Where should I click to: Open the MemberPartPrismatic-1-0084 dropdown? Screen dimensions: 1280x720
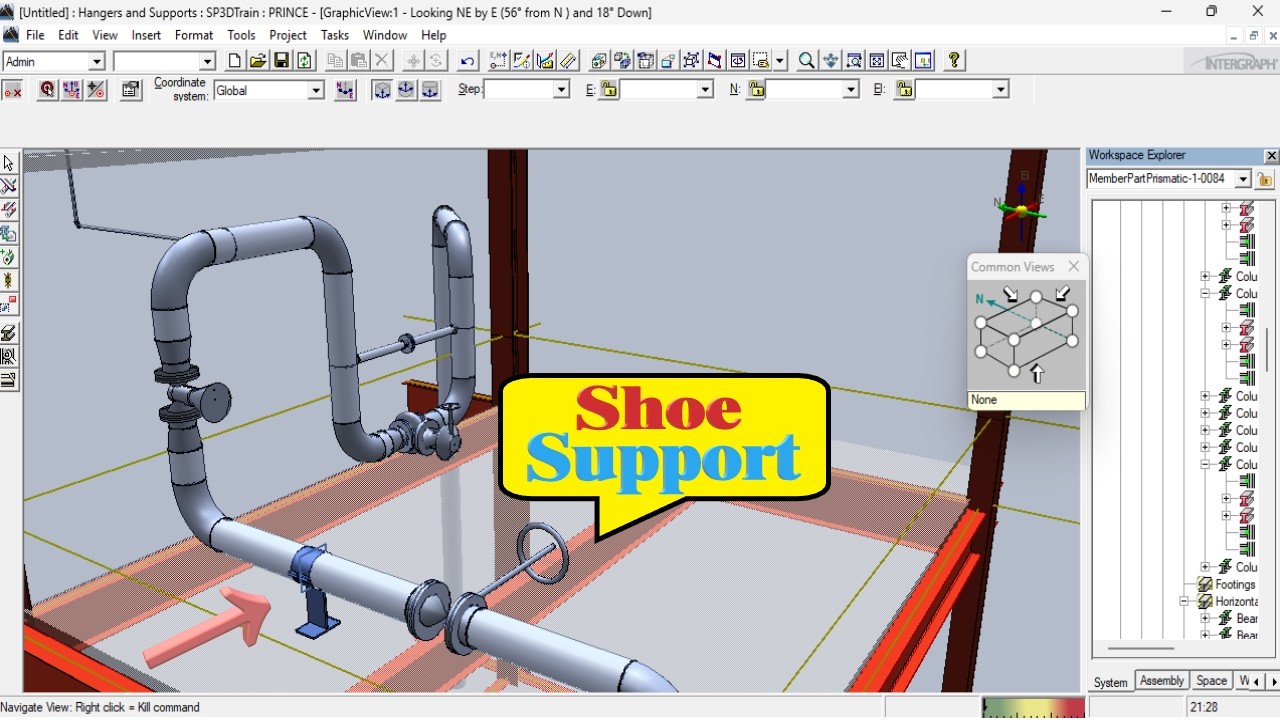click(x=1243, y=179)
